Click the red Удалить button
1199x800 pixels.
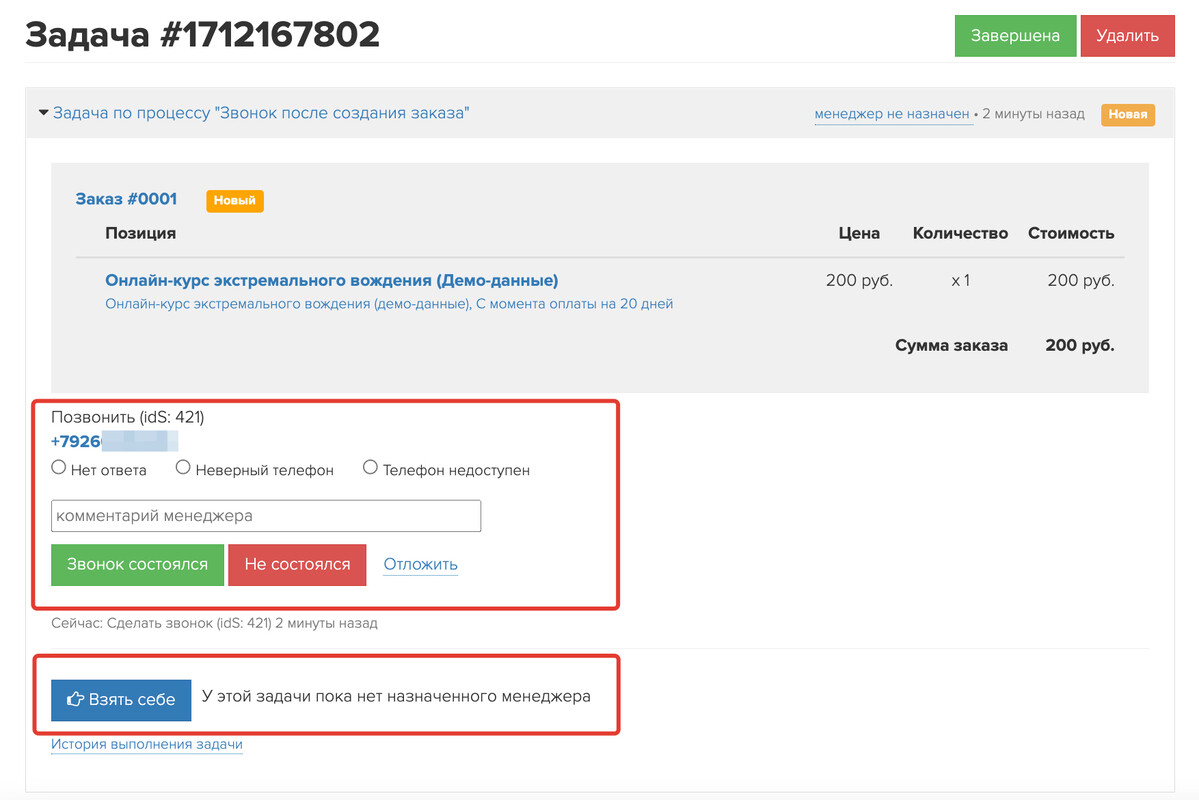click(1127, 36)
